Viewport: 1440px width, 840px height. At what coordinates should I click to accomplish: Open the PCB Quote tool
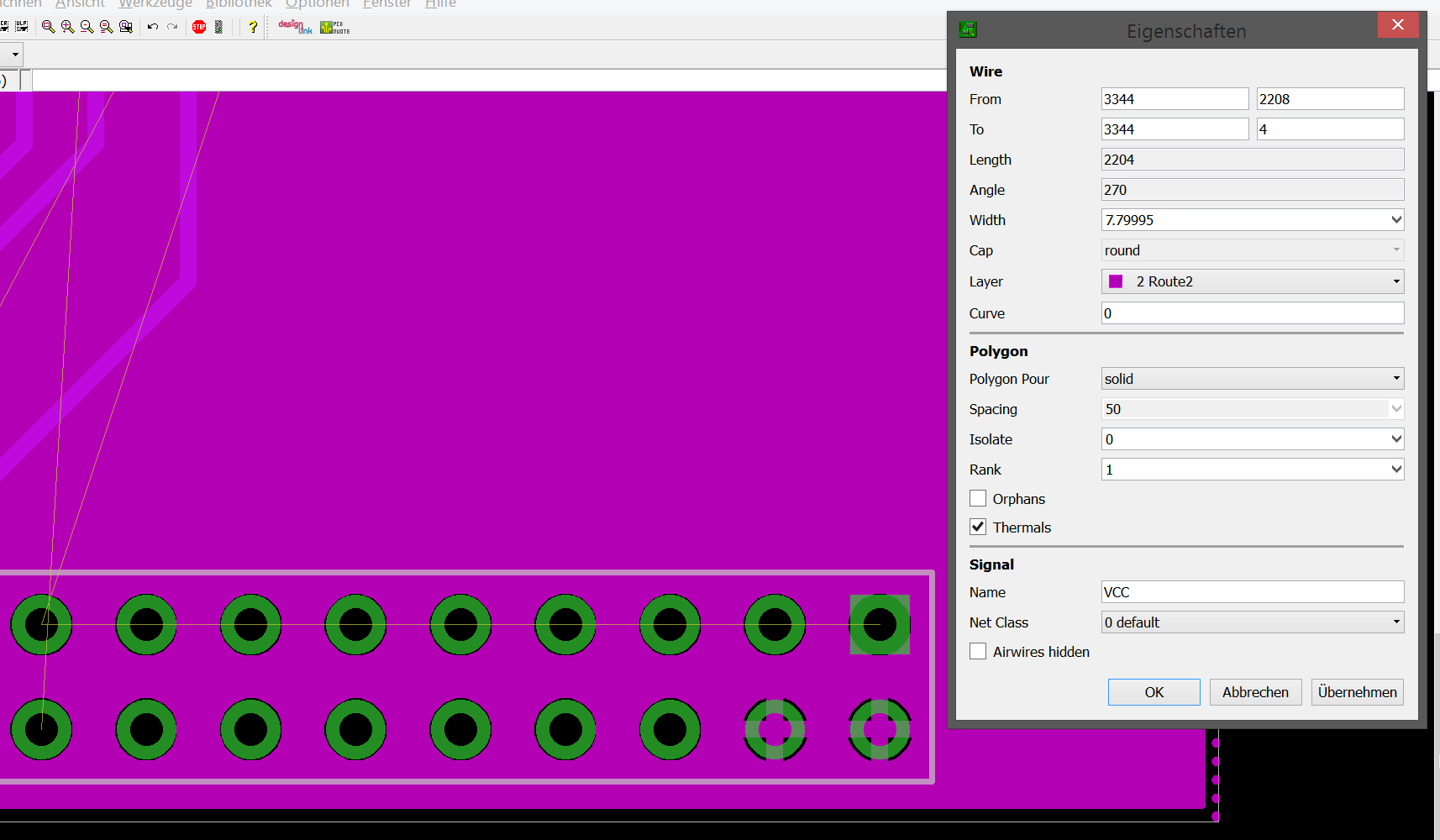pos(334,27)
